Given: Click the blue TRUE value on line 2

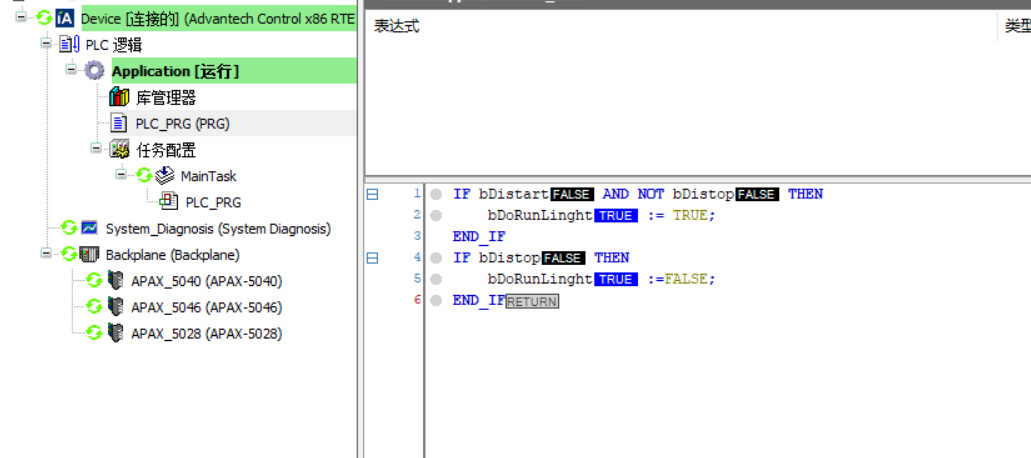Looking at the screenshot, I should [616, 216].
